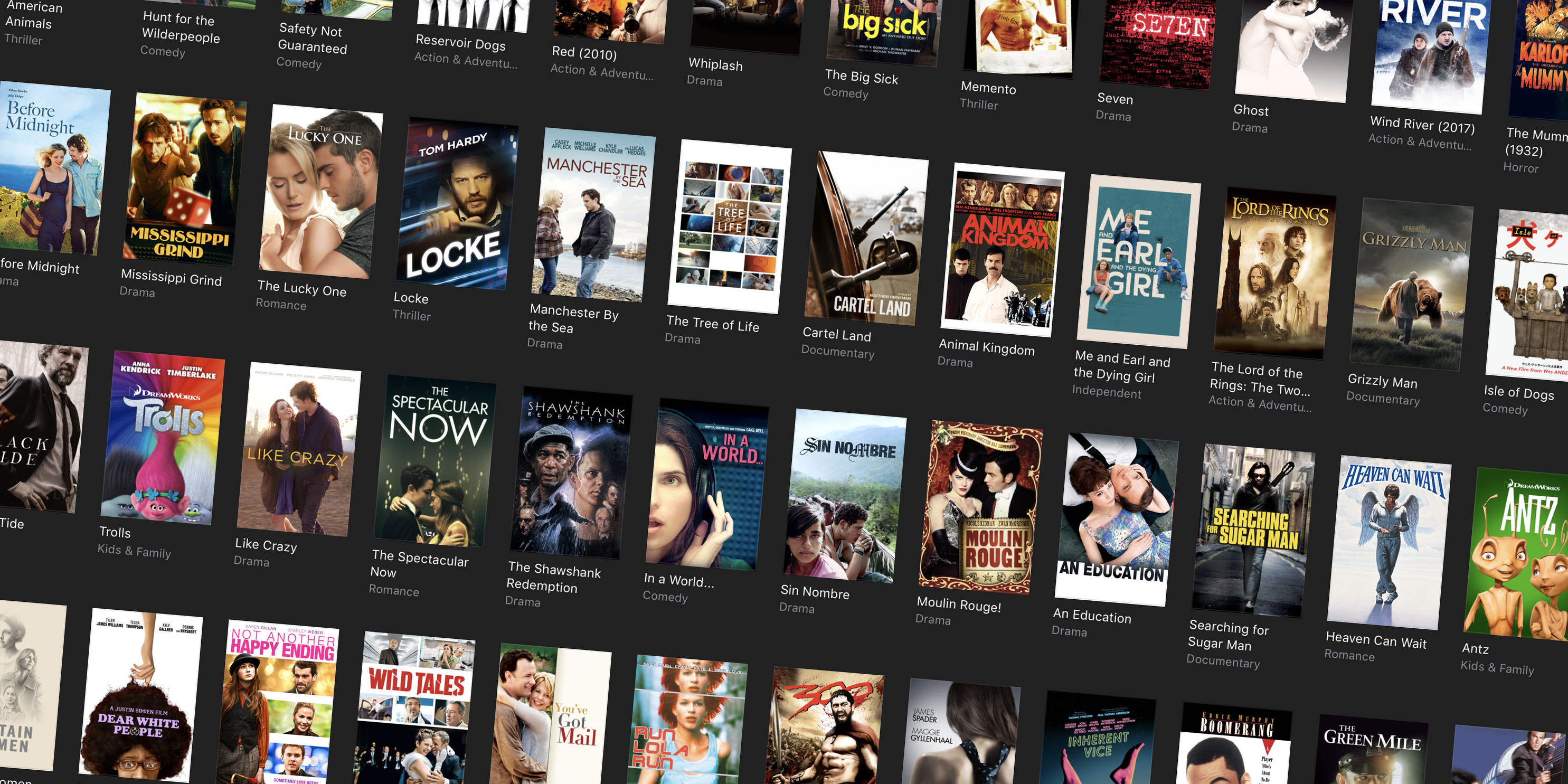Open Me and Earl and the Dying Girl poster
Screen dimensions: 1568x784
coord(1138,262)
